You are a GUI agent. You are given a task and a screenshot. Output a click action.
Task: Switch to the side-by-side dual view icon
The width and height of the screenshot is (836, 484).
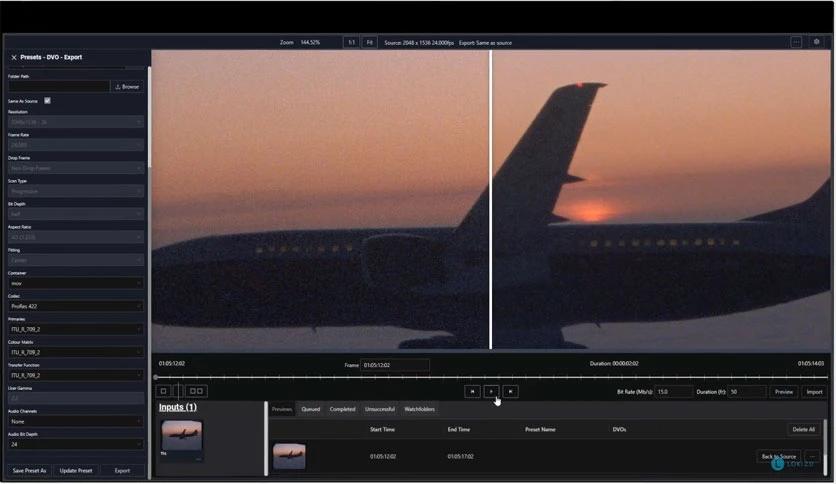coord(196,392)
